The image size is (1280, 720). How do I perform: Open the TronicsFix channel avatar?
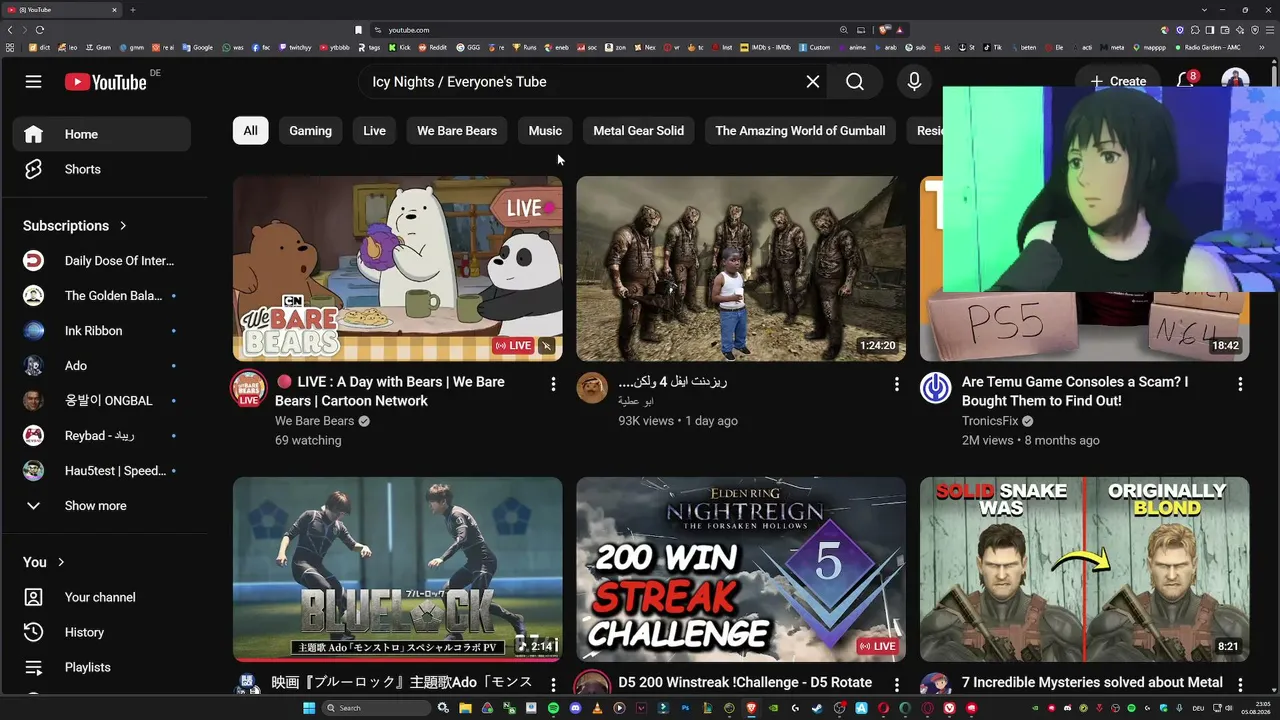(936, 388)
